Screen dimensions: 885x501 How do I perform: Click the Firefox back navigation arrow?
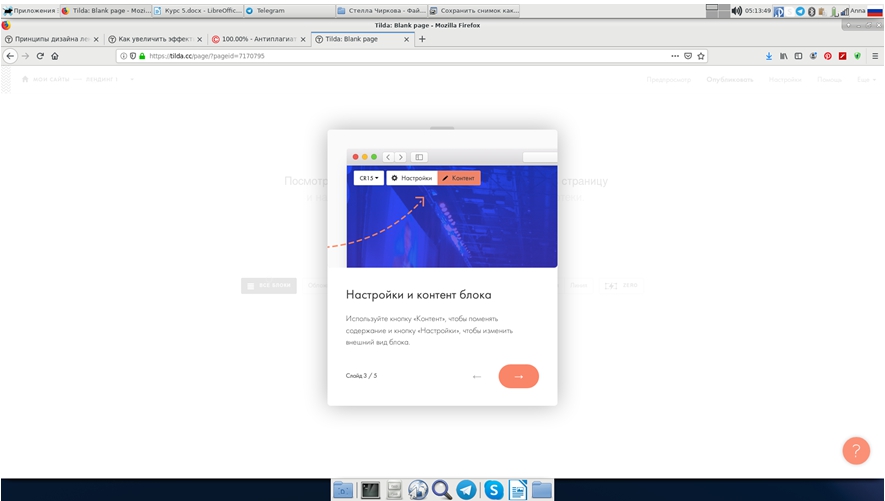coord(10,56)
